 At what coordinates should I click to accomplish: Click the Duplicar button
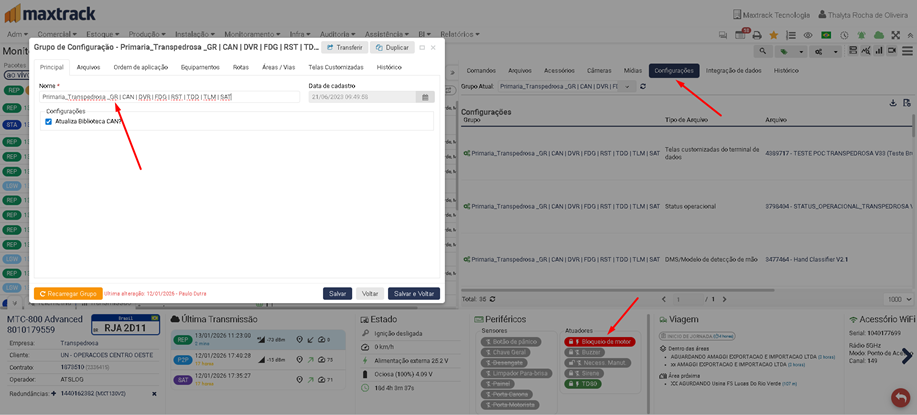pos(392,47)
